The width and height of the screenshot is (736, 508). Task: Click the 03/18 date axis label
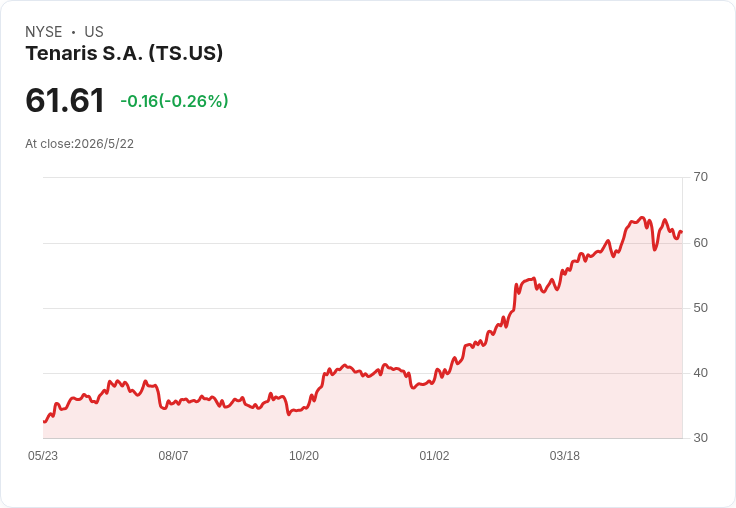(x=565, y=455)
